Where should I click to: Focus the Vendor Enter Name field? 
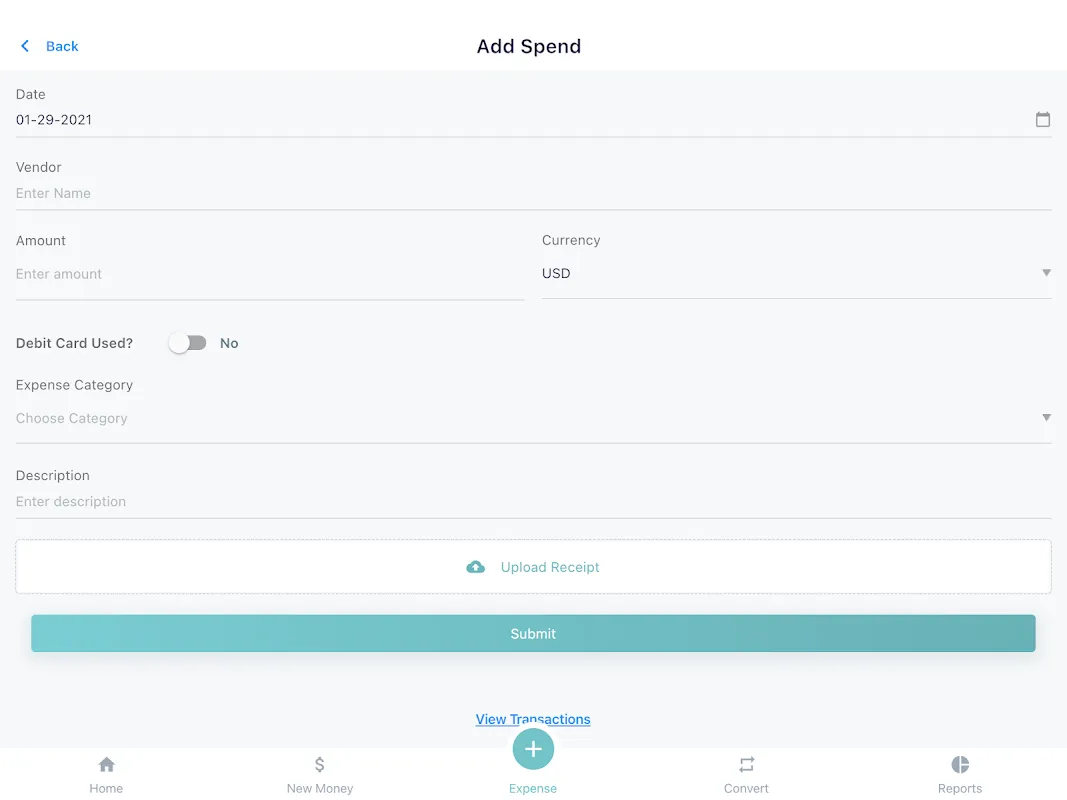click(534, 193)
